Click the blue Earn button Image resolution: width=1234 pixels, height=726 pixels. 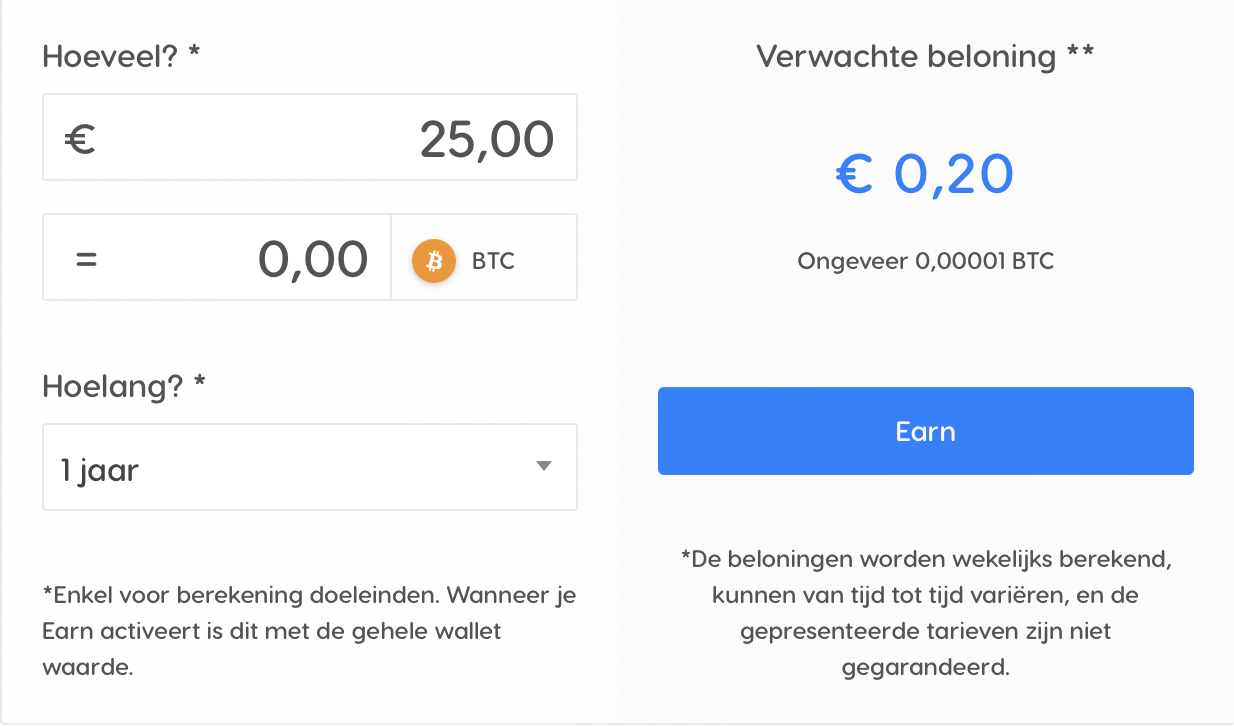[926, 431]
